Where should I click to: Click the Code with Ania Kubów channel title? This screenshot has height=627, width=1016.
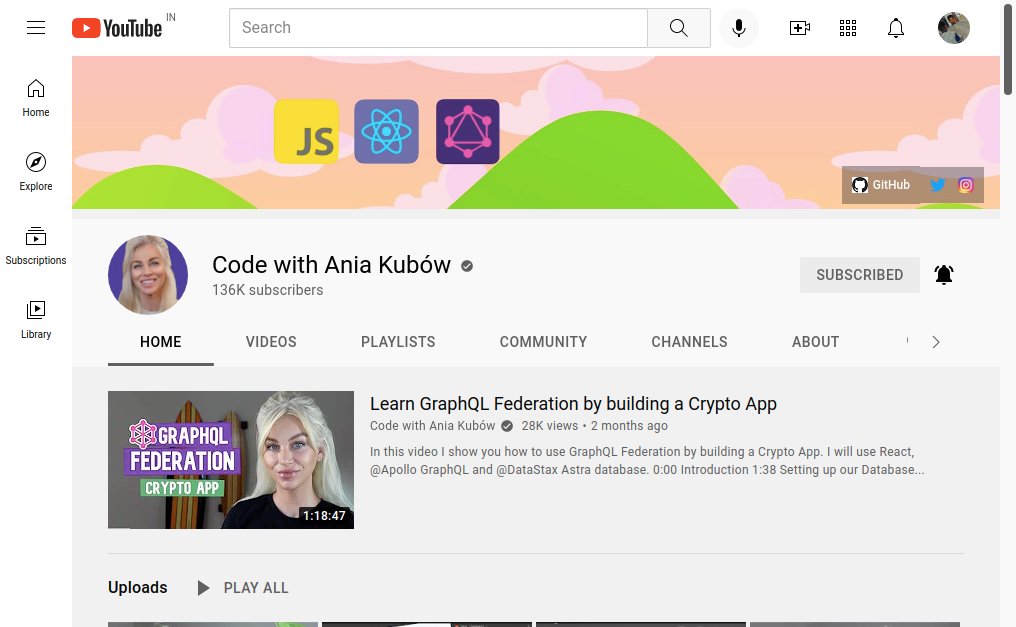tap(331, 265)
